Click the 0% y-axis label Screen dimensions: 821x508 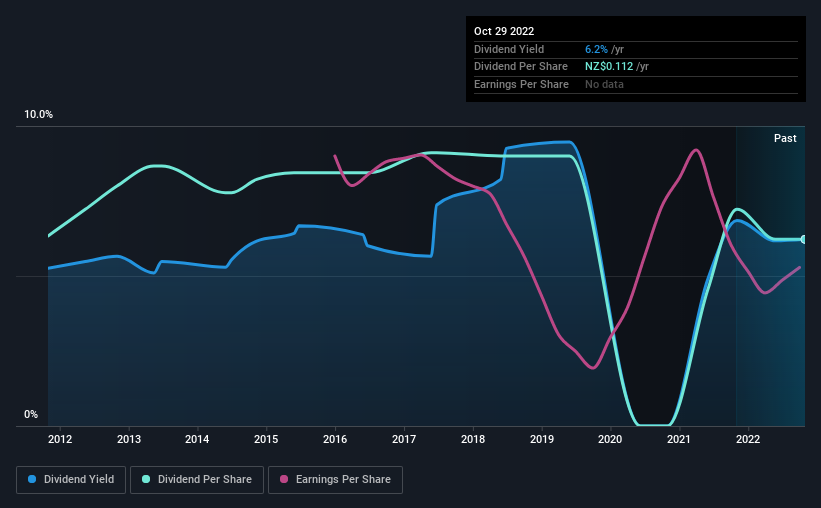(31, 414)
